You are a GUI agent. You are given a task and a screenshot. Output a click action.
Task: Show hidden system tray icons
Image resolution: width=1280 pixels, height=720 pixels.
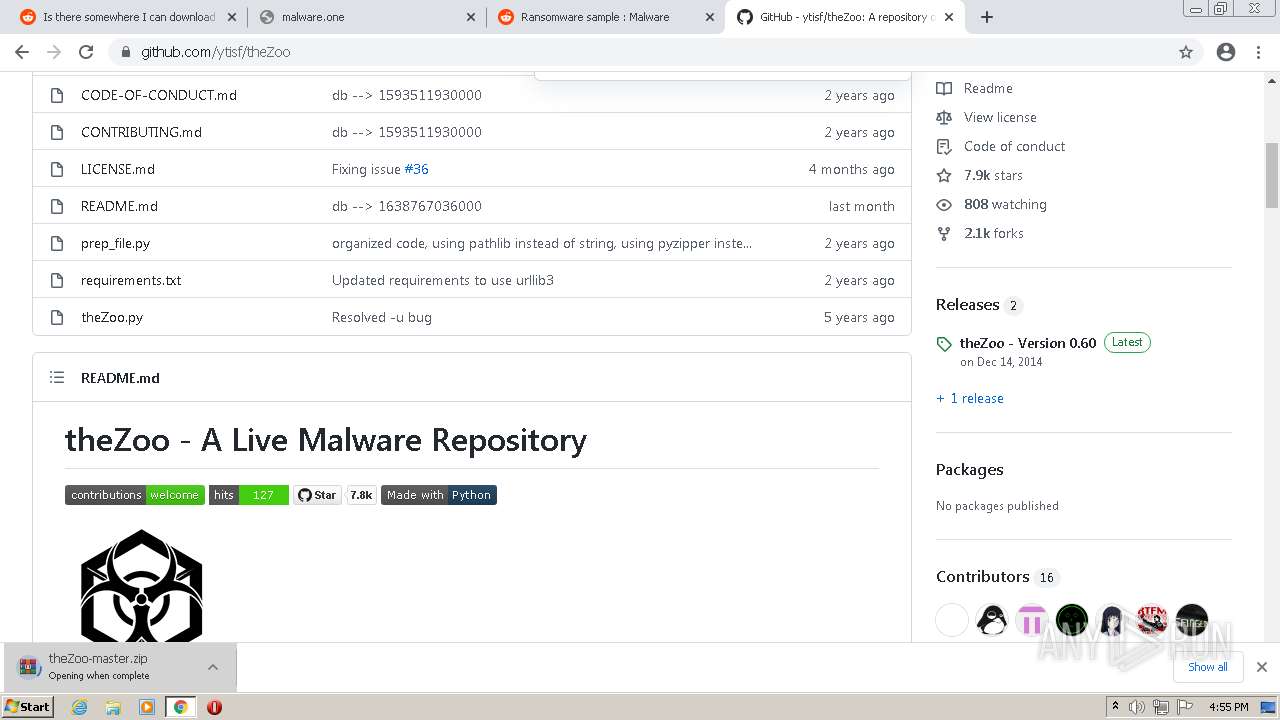(1115, 707)
